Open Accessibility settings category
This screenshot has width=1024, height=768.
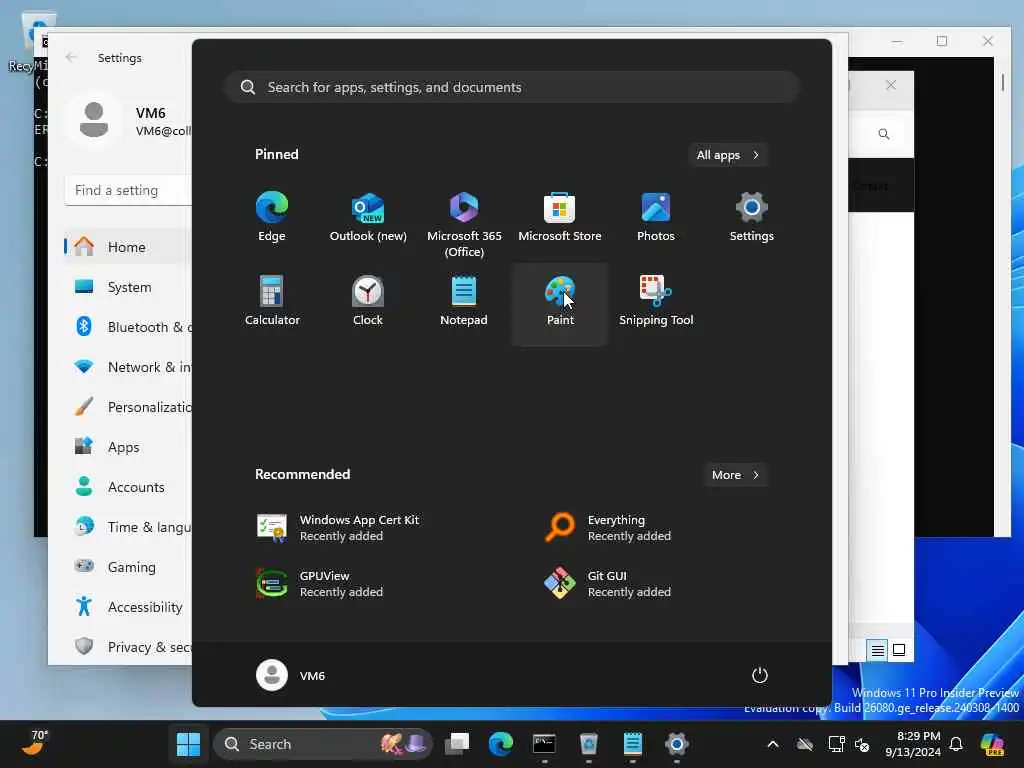(x=128, y=607)
